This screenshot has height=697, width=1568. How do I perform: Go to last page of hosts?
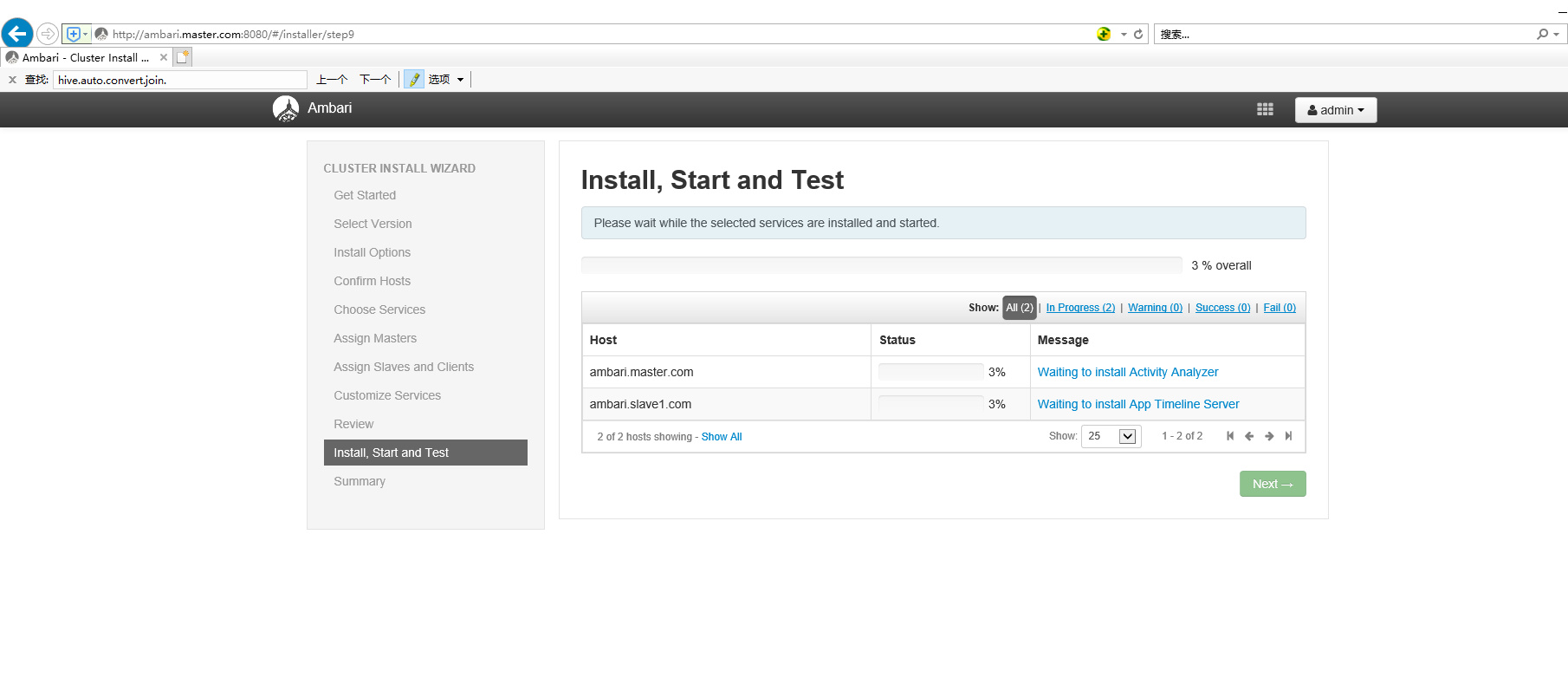coord(1288,436)
